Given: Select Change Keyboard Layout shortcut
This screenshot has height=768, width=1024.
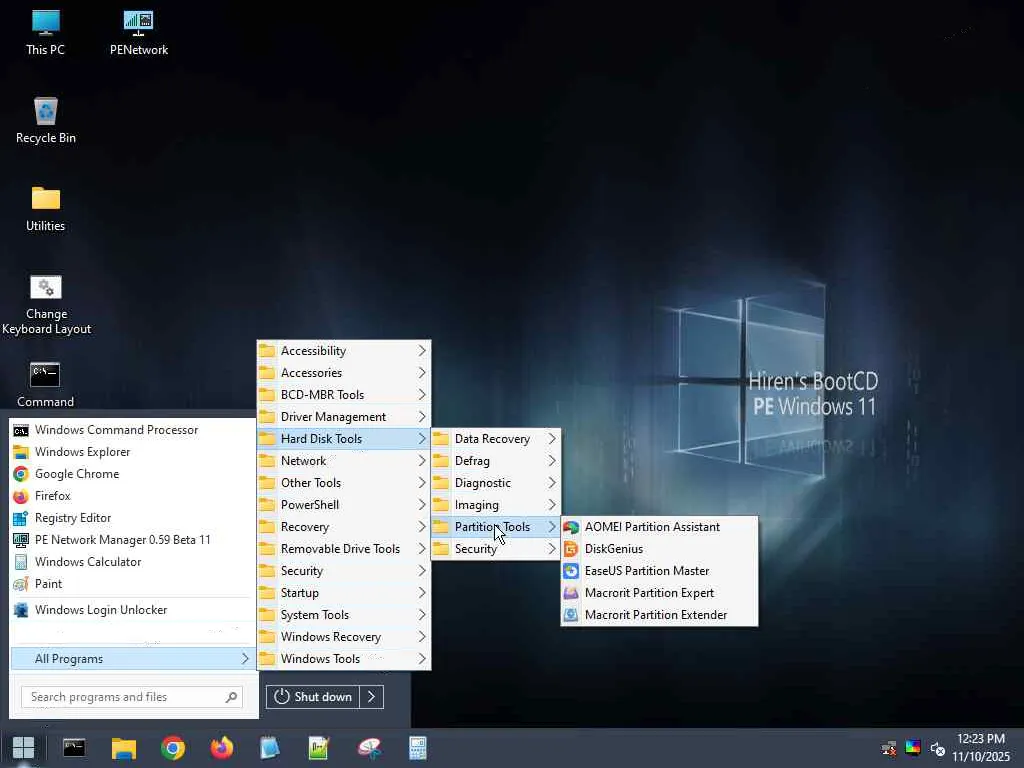Looking at the screenshot, I should (46, 305).
